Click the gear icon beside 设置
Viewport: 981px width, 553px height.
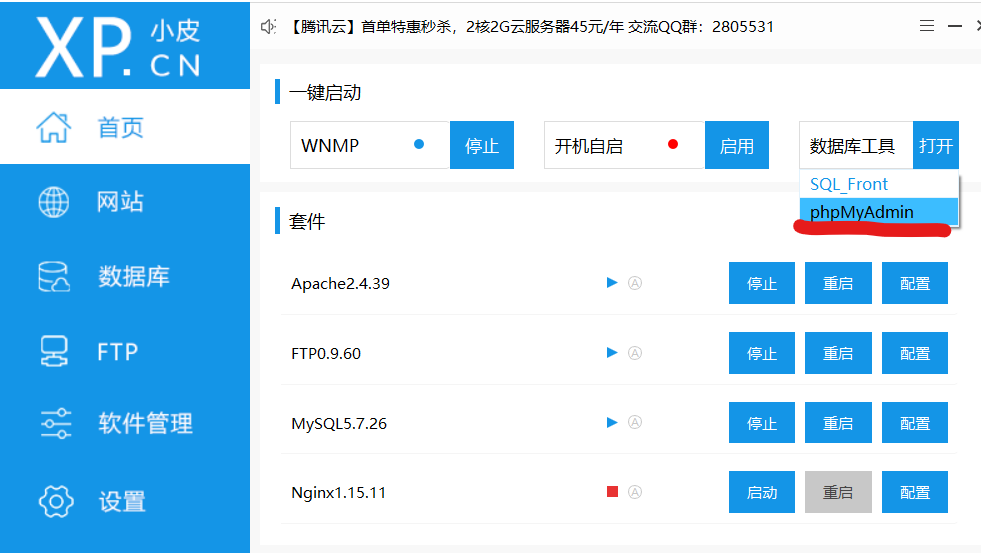click(x=56, y=501)
